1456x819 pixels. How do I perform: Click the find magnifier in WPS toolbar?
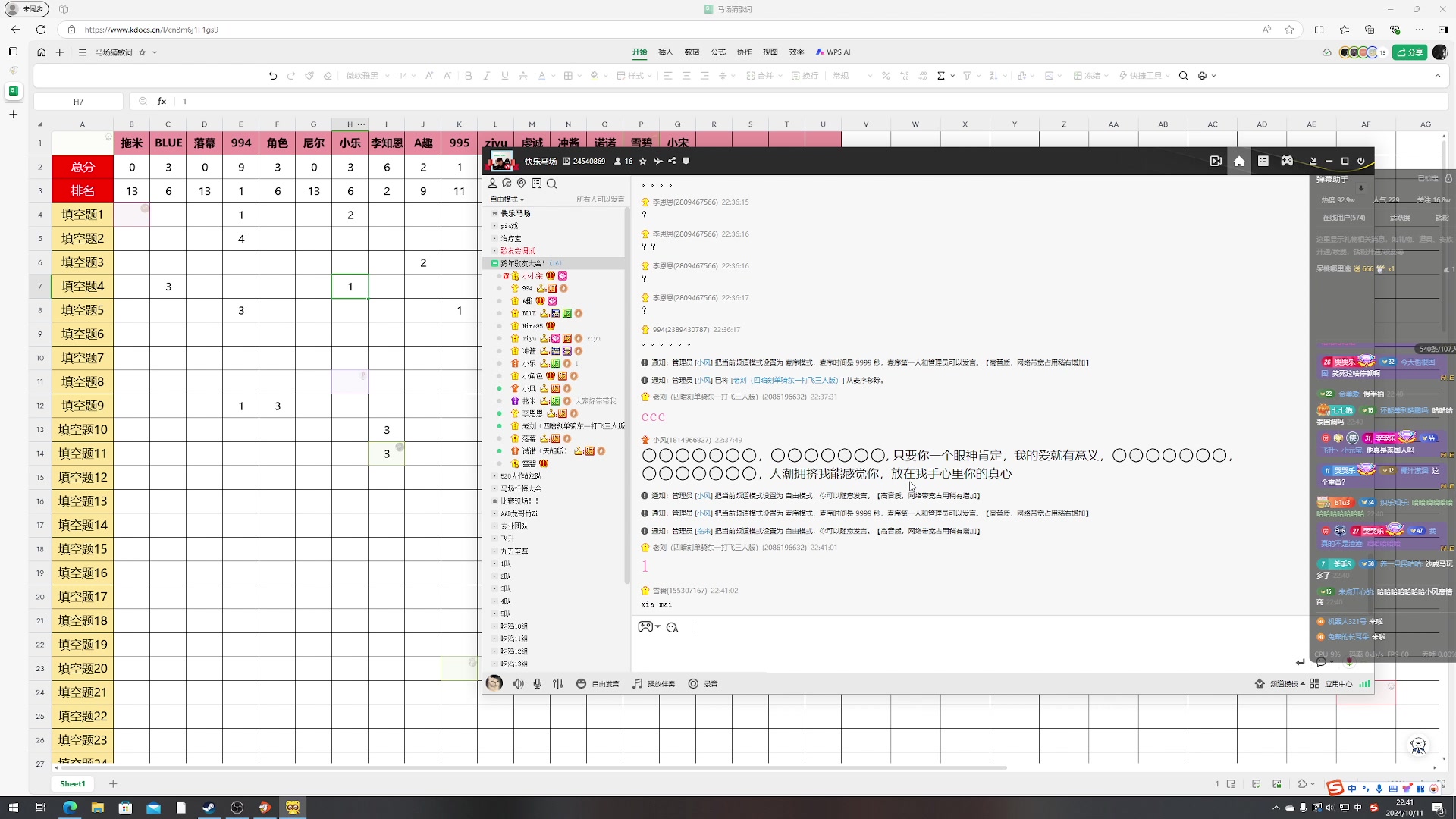click(1183, 76)
